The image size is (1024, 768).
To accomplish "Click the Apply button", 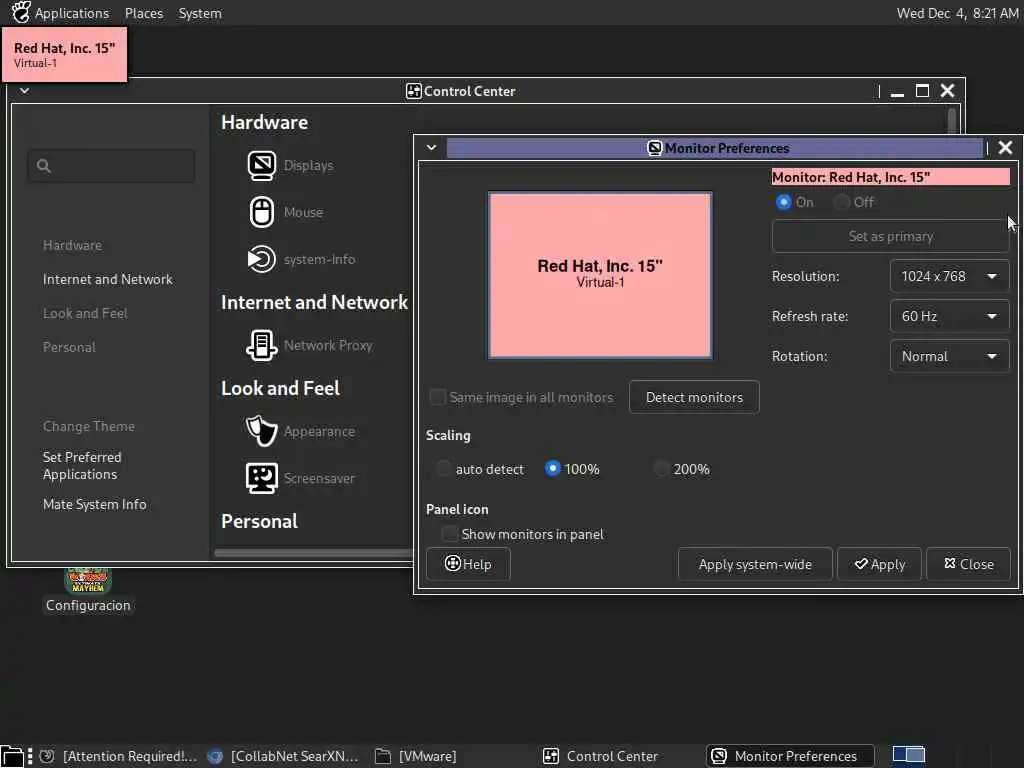I will pyautogui.click(x=880, y=564).
